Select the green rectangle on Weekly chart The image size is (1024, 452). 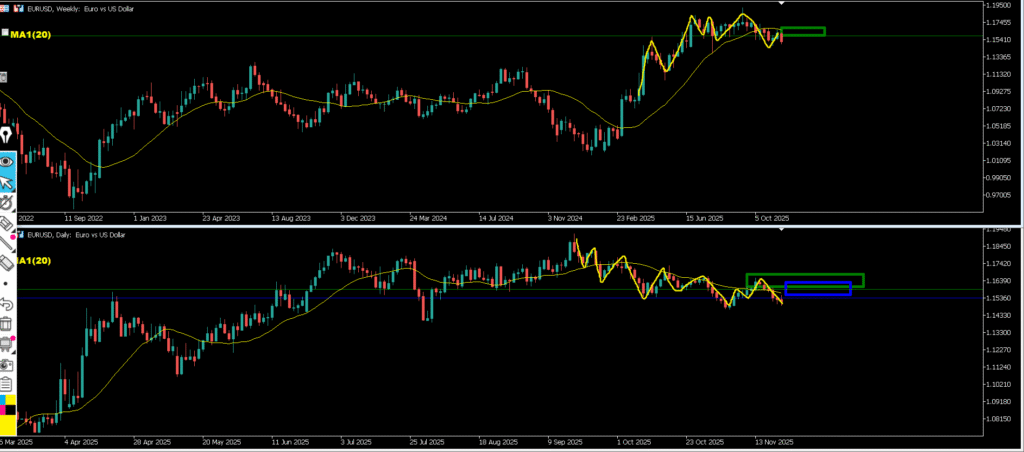coord(803,31)
